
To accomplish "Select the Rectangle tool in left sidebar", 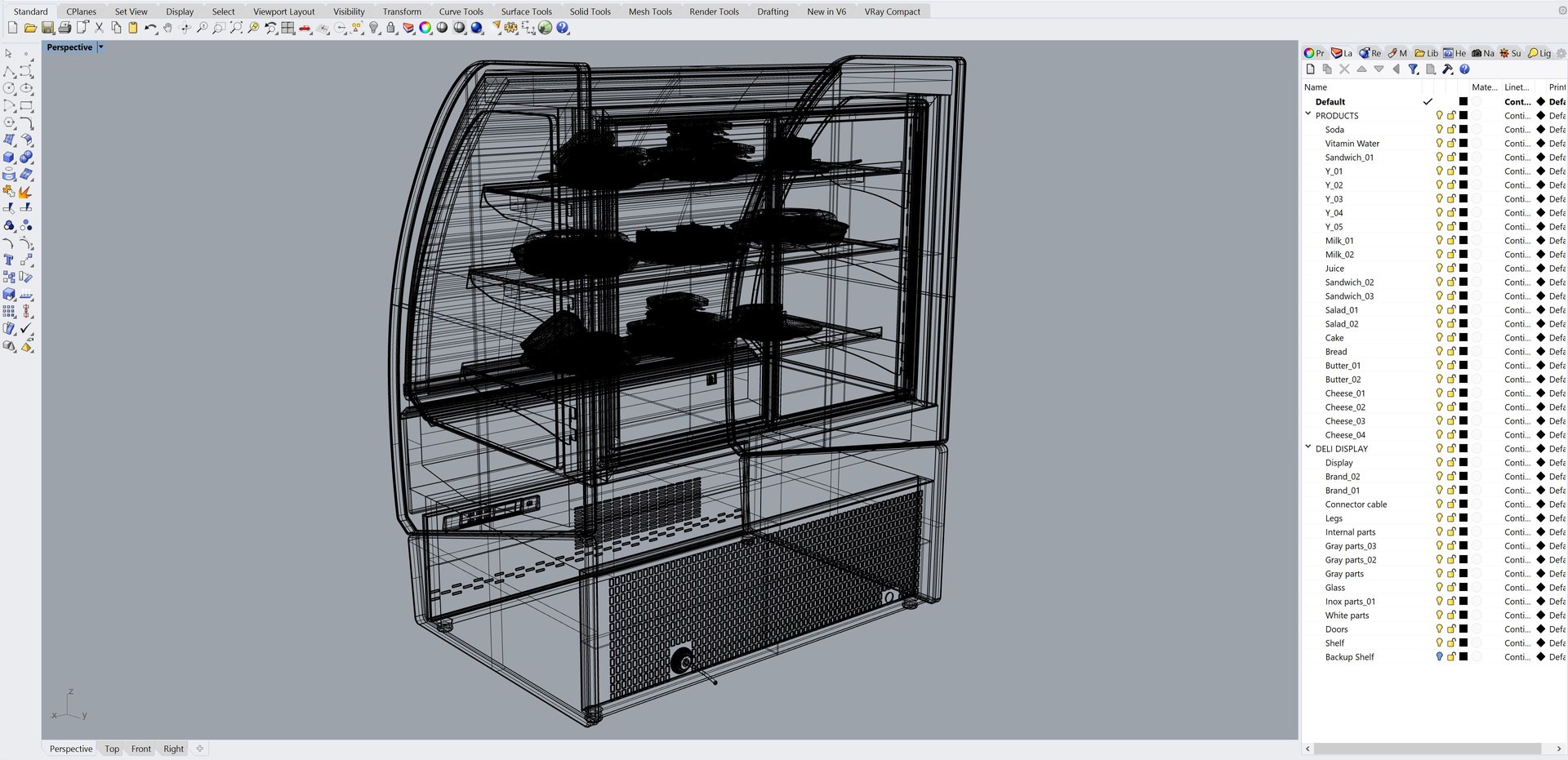I will (x=26, y=105).
